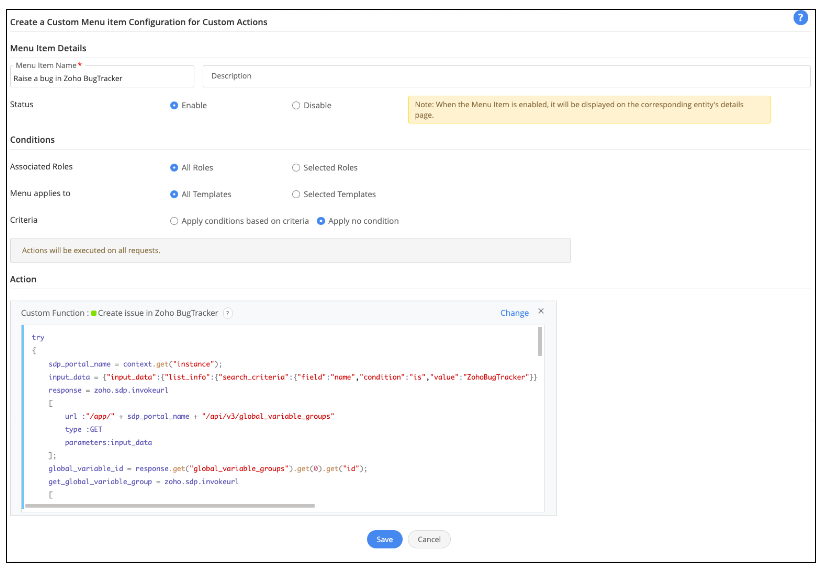Click the Save button
The height and width of the screenshot is (575, 823).
384,539
